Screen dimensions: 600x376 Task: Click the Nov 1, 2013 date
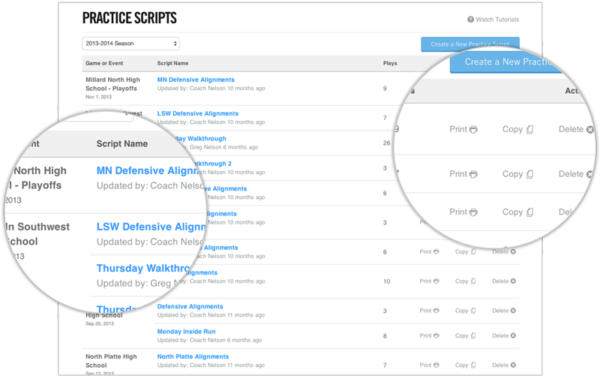pos(98,97)
